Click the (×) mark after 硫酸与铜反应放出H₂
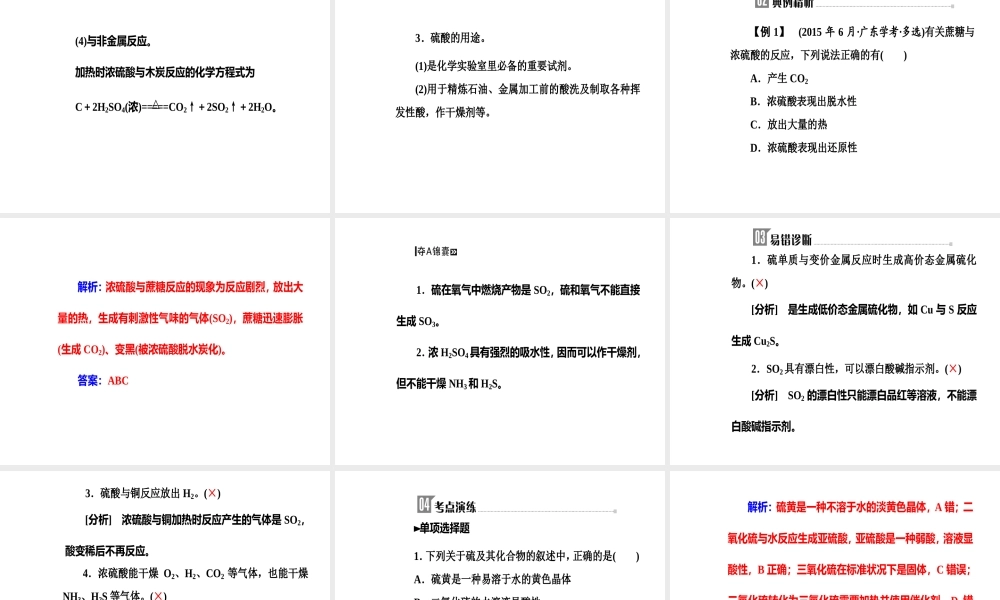Screen dimensions: 1000x600 click(x=212, y=493)
